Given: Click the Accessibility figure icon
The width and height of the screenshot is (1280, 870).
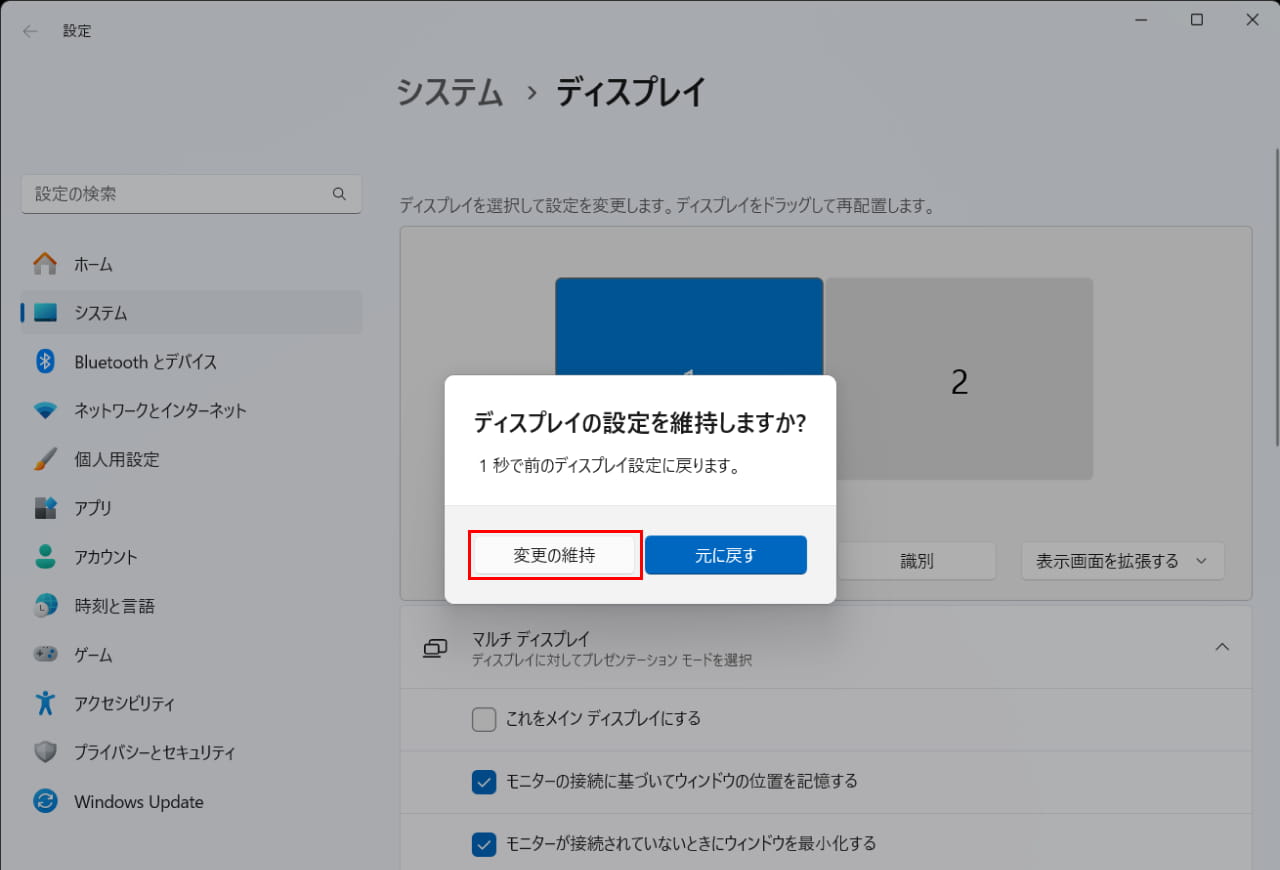Looking at the screenshot, I should (45, 703).
